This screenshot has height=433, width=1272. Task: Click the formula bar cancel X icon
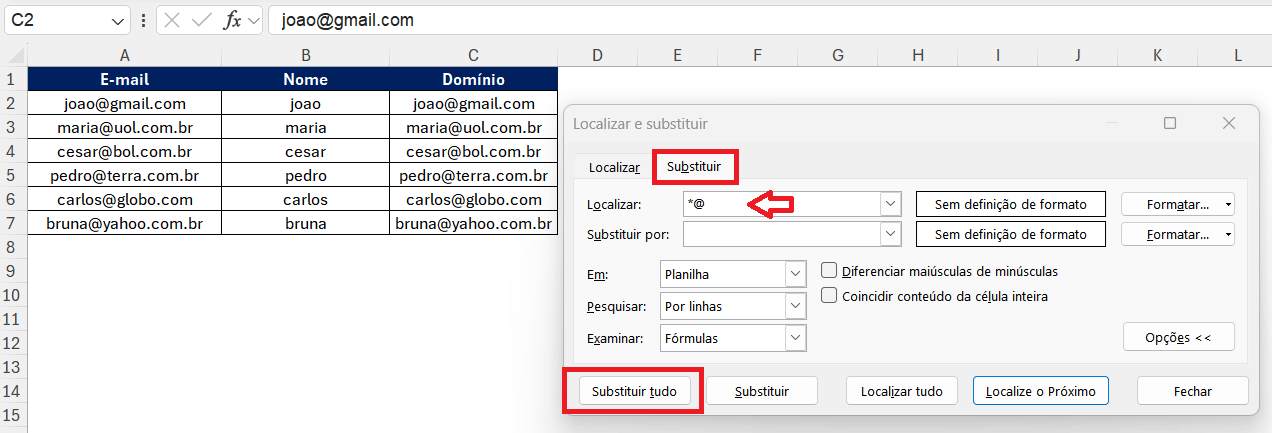172,20
